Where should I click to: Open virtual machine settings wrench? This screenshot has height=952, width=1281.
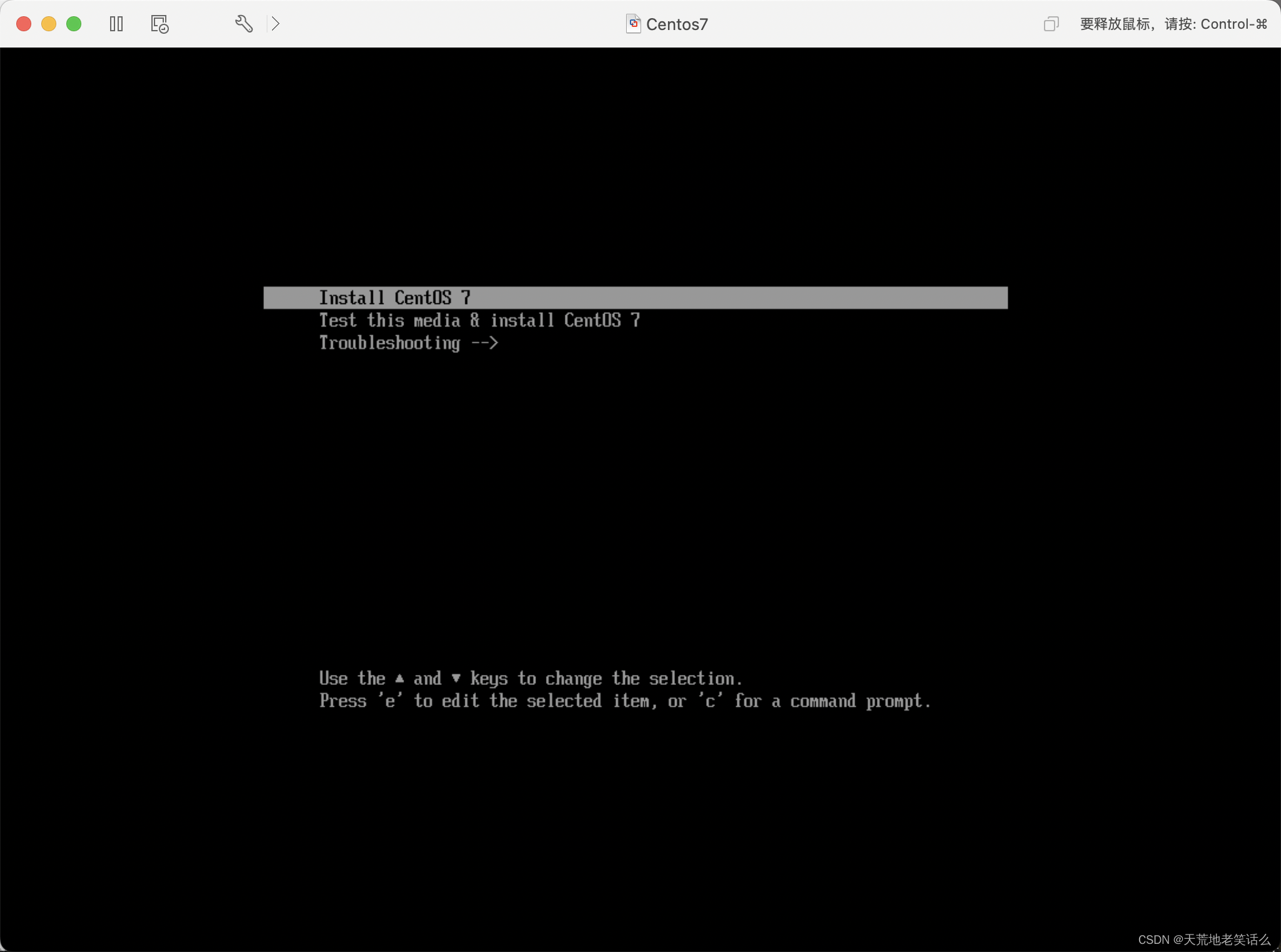pyautogui.click(x=243, y=24)
